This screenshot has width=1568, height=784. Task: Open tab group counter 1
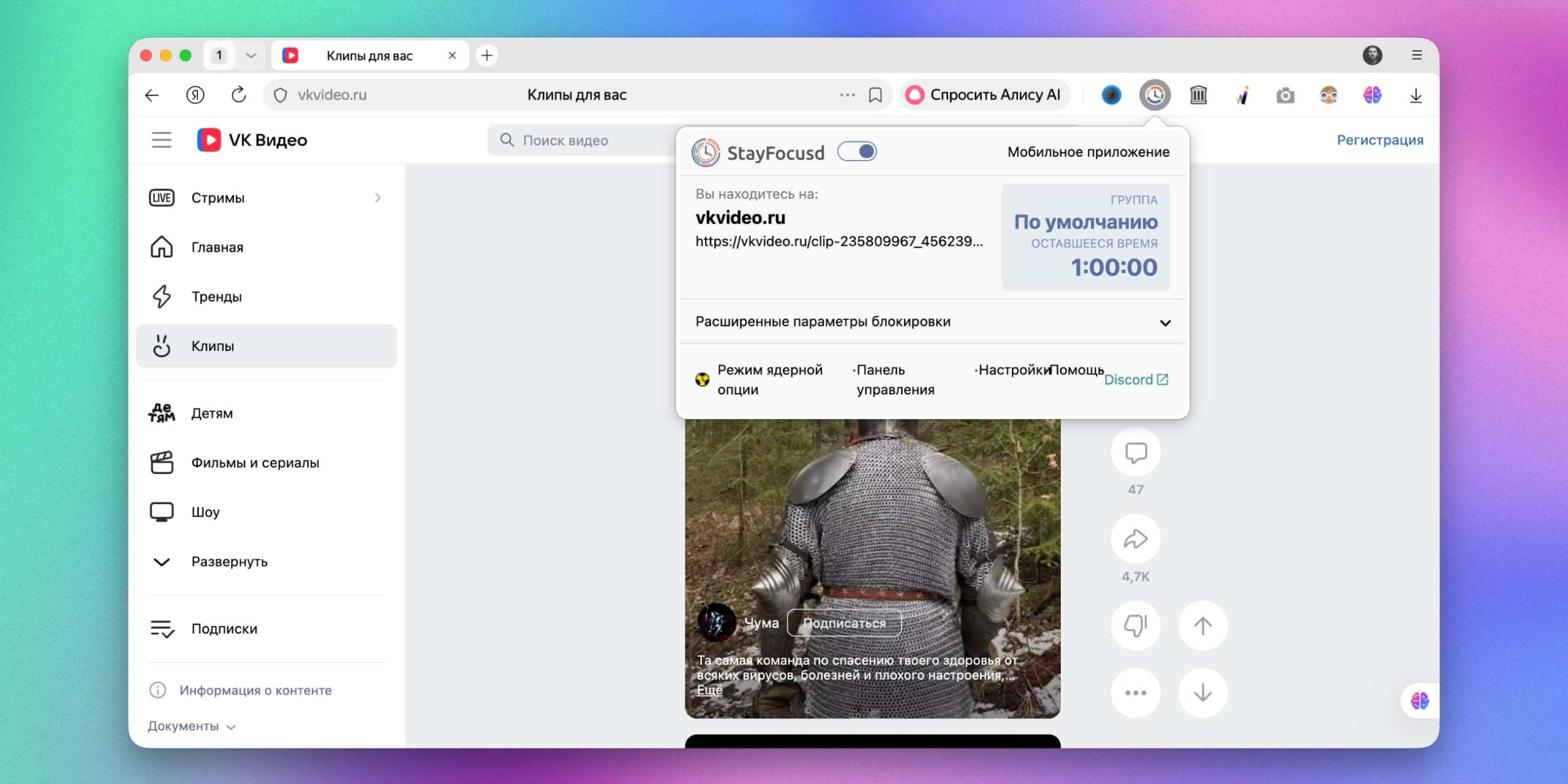click(219, 56)
